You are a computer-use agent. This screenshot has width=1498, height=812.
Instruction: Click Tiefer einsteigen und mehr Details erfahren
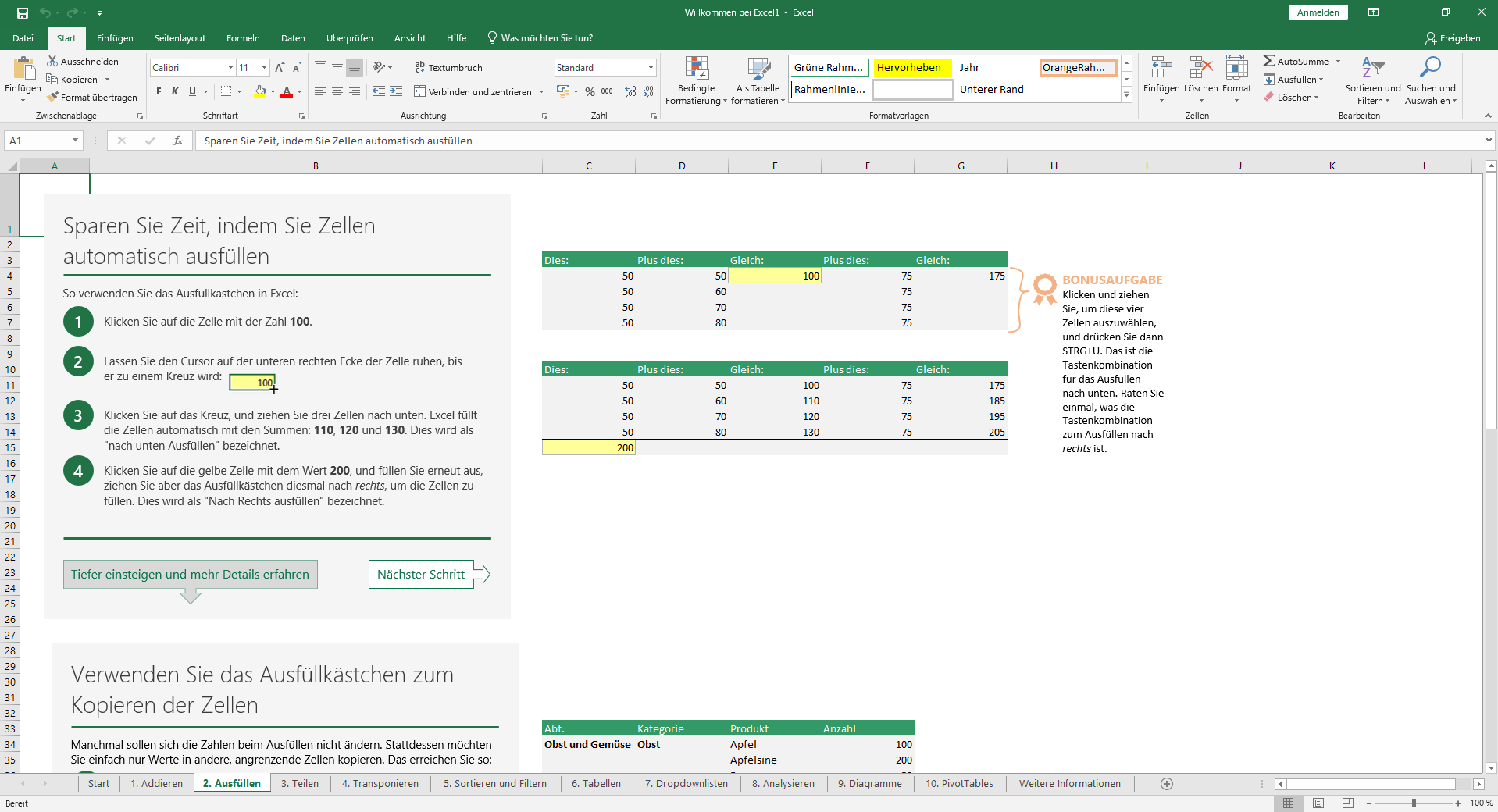pos(190,574)
